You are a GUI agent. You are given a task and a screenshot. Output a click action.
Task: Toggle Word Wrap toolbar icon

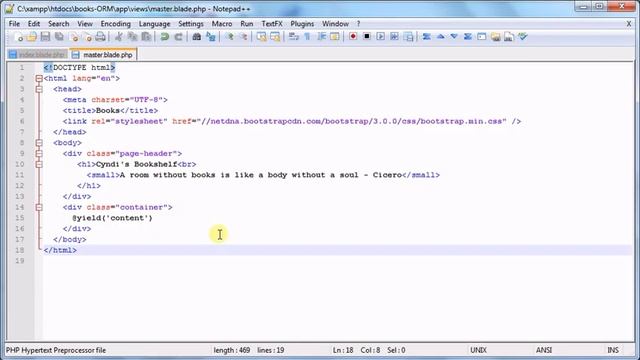click(x=293, y=37)
